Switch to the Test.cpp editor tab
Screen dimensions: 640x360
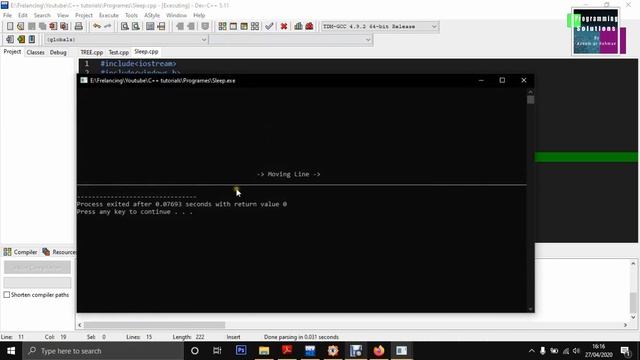pyautogui.click(x=118, y=52)
